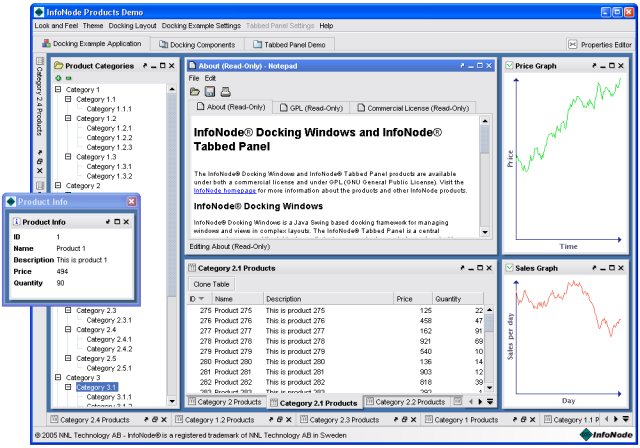Screen dimensions: 640x448
Task: Minimize the Sales Graph panel
Action: click(603, 268)
